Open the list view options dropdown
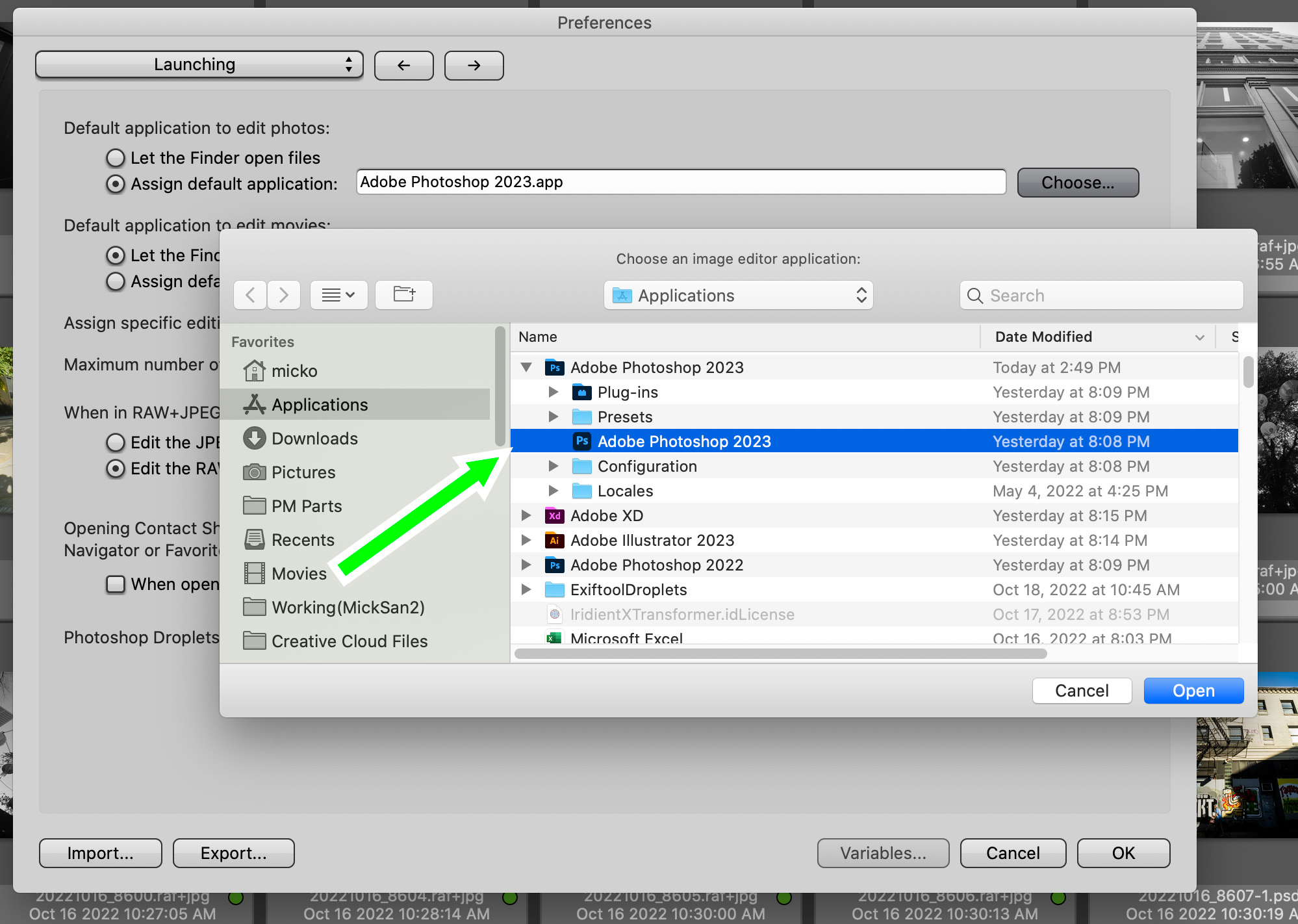Screen dimensions: 1298x924 point(338,295)
